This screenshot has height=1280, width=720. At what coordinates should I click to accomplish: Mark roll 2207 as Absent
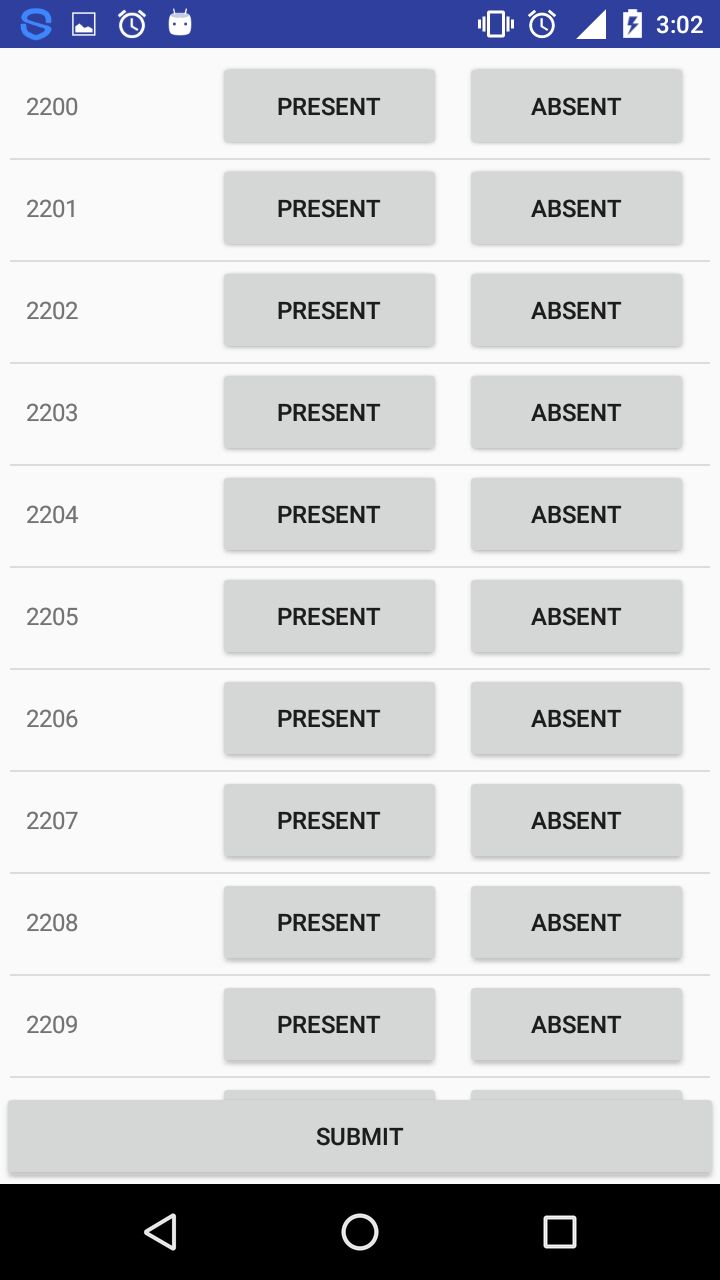pos(576,820)
